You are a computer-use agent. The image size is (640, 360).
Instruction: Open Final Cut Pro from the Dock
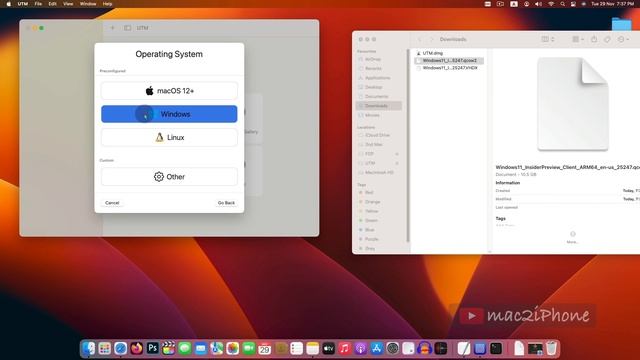click(x=169, y=348)
